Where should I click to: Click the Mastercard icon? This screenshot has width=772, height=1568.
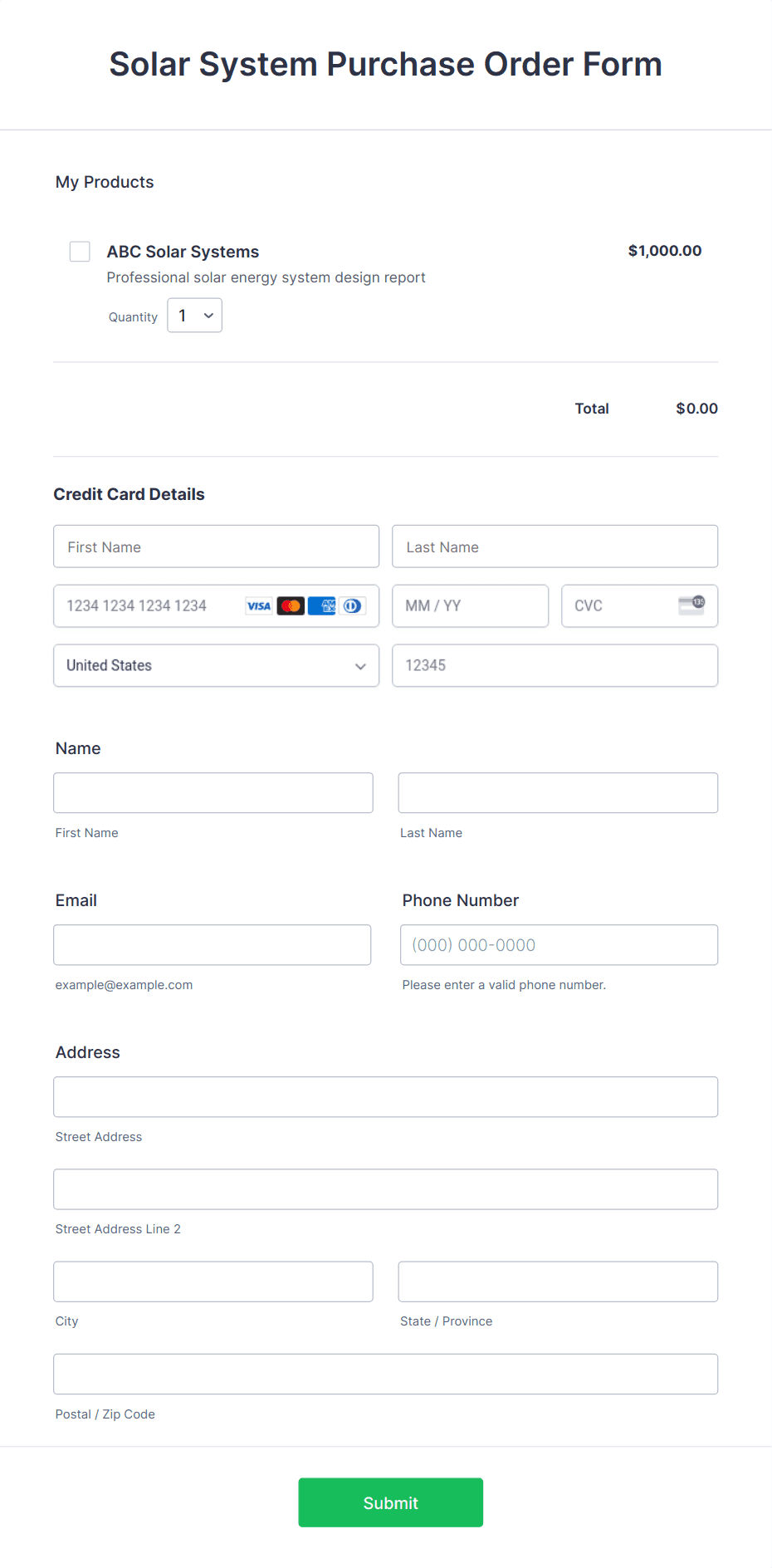click(x=290, y=605)
